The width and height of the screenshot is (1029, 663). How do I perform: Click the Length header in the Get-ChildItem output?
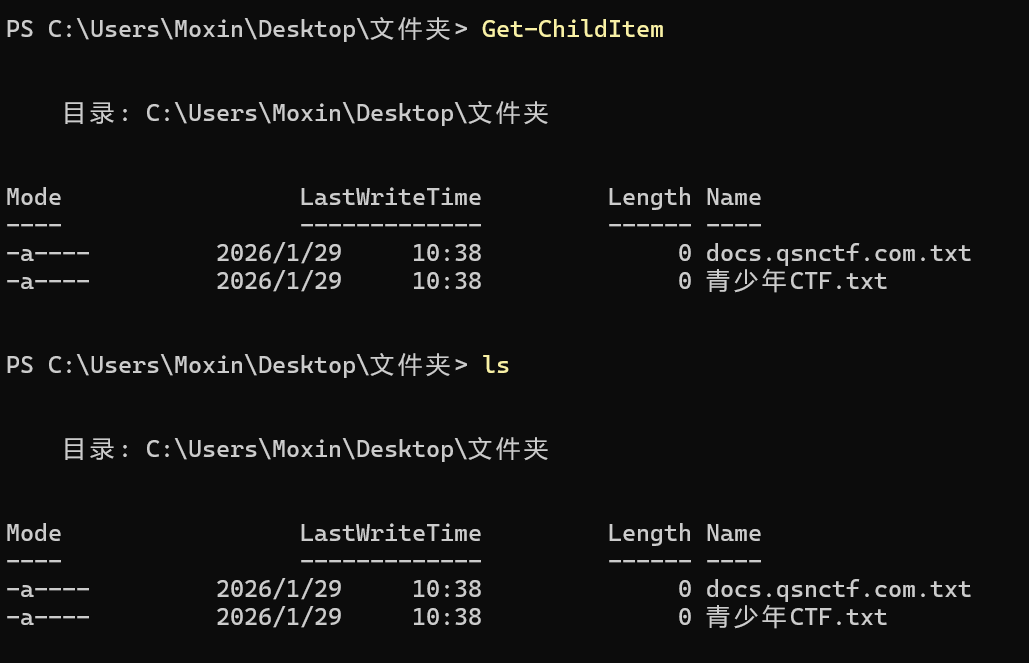click(x=649, y=198)
